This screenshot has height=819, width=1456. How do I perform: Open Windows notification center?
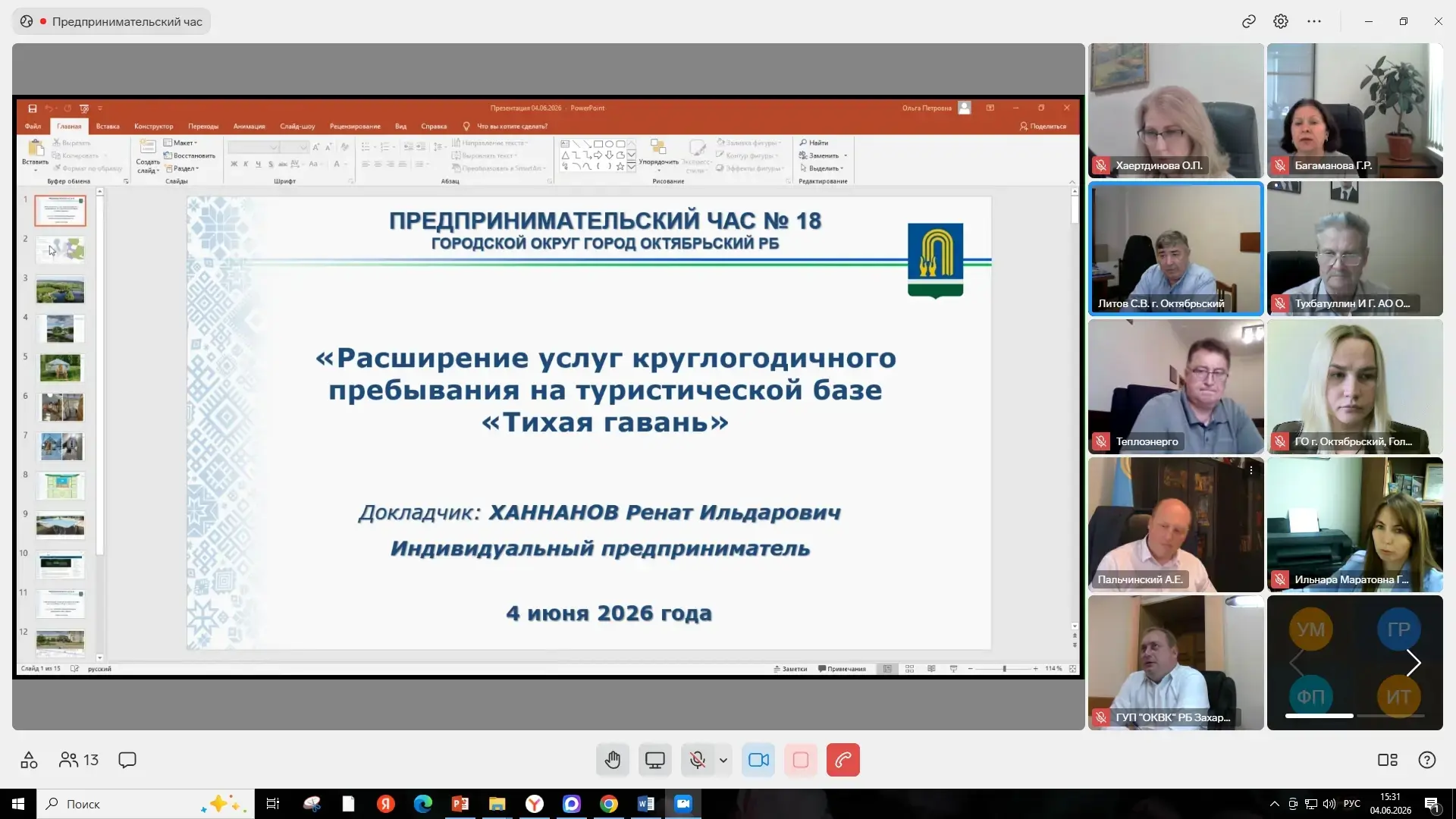(1432, 804)
